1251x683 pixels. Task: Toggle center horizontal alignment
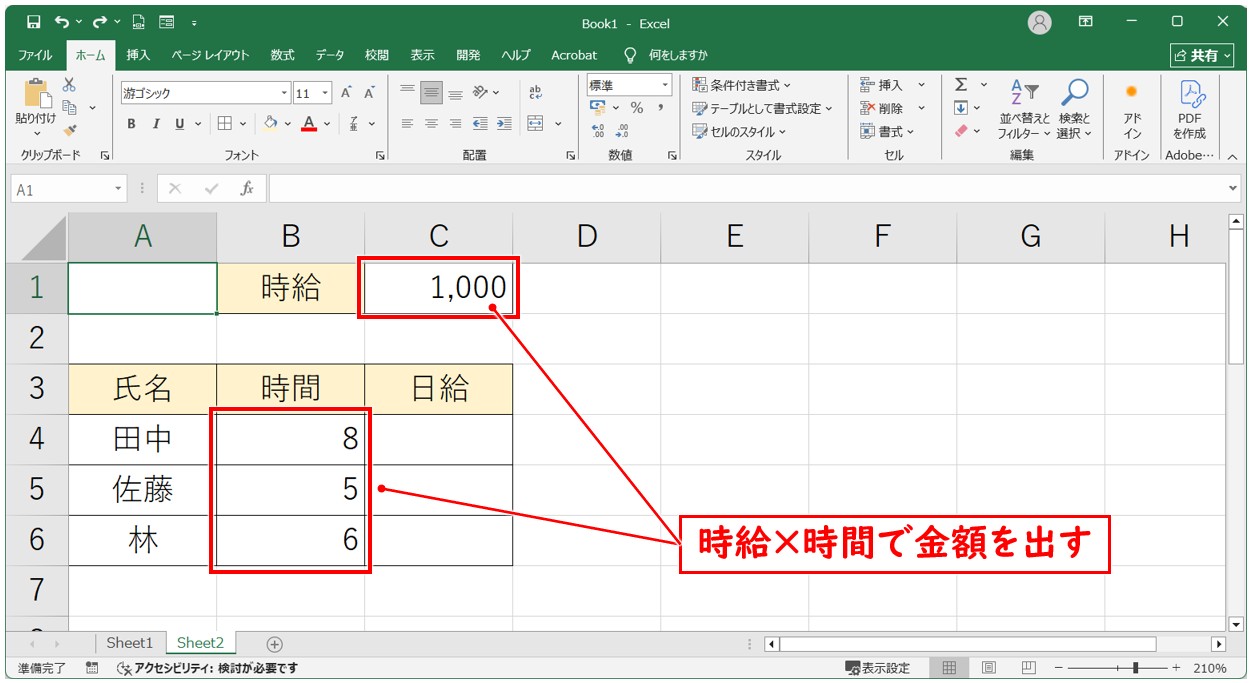pyautogui.click(x=431, y=124)
